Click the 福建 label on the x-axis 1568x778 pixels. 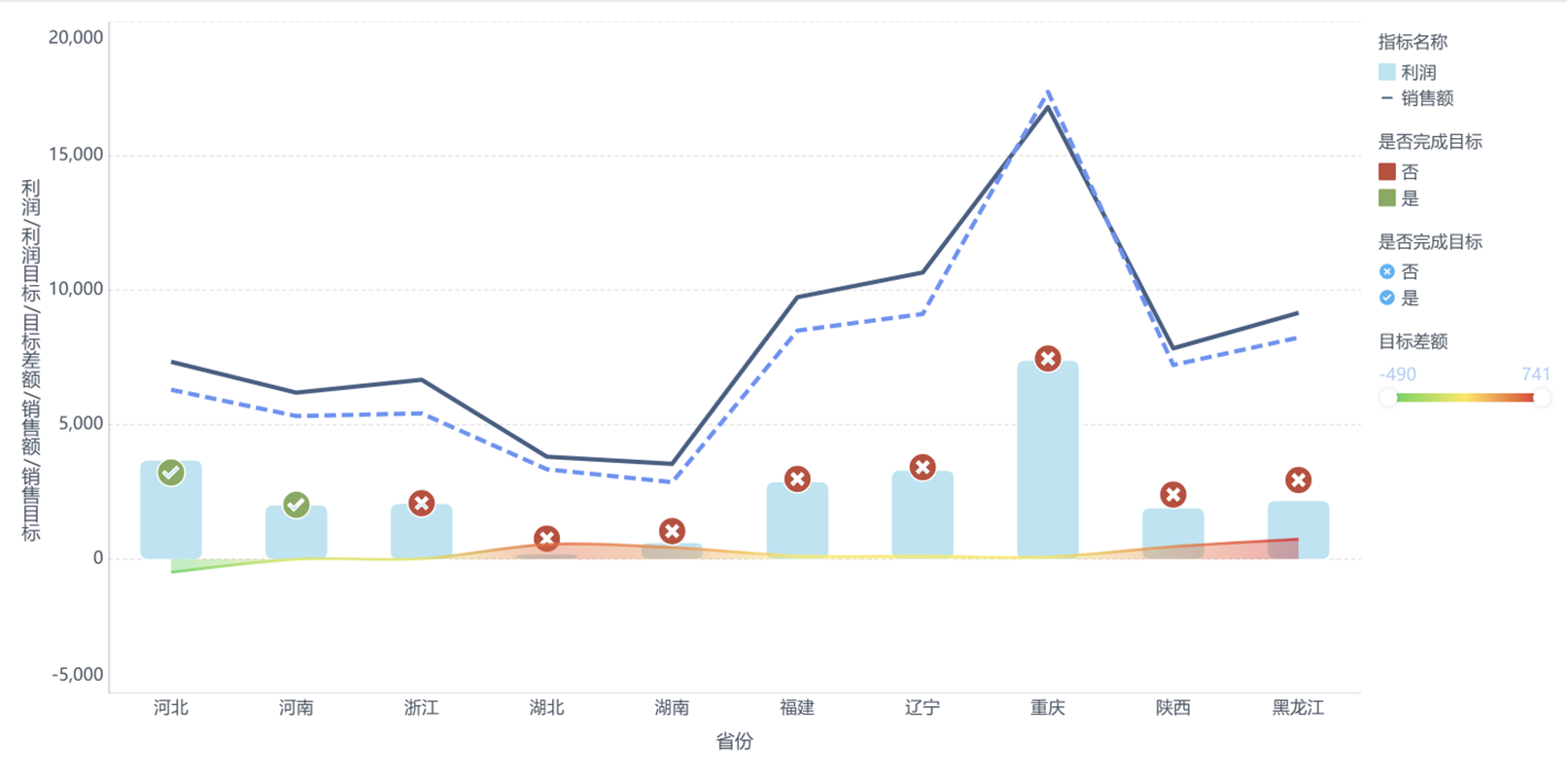coord(797,708)
